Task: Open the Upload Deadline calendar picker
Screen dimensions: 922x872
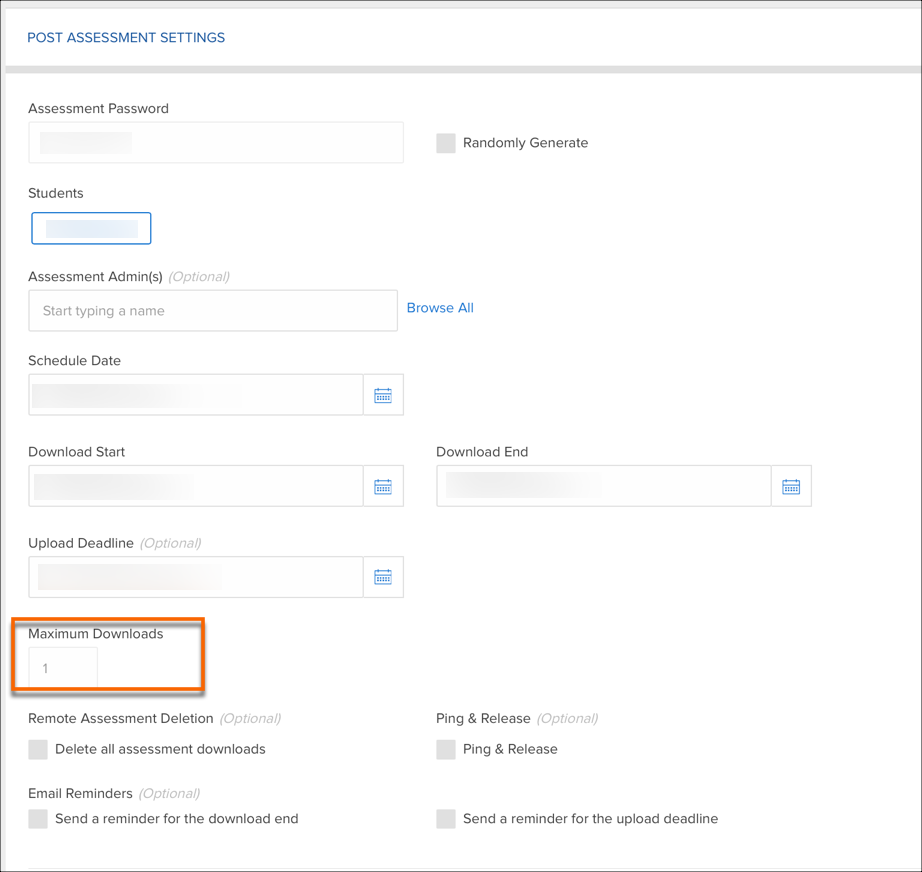Action: tap(383, 577)
